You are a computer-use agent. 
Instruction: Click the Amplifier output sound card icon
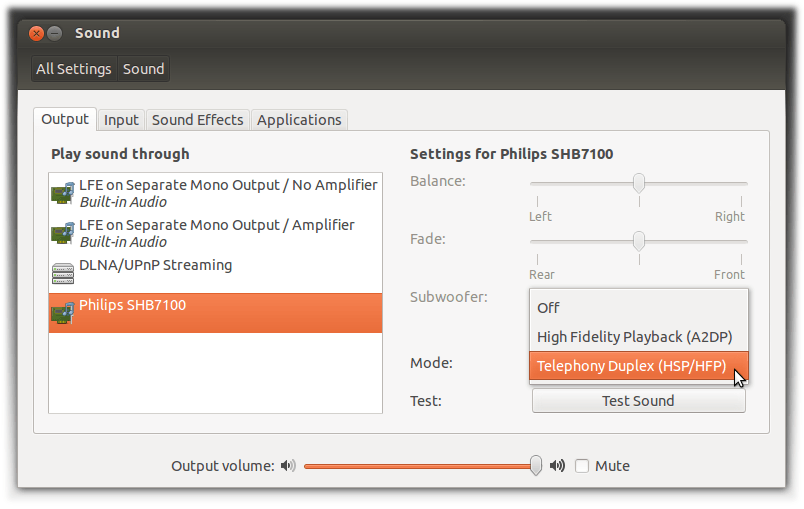tap(63, 233)
